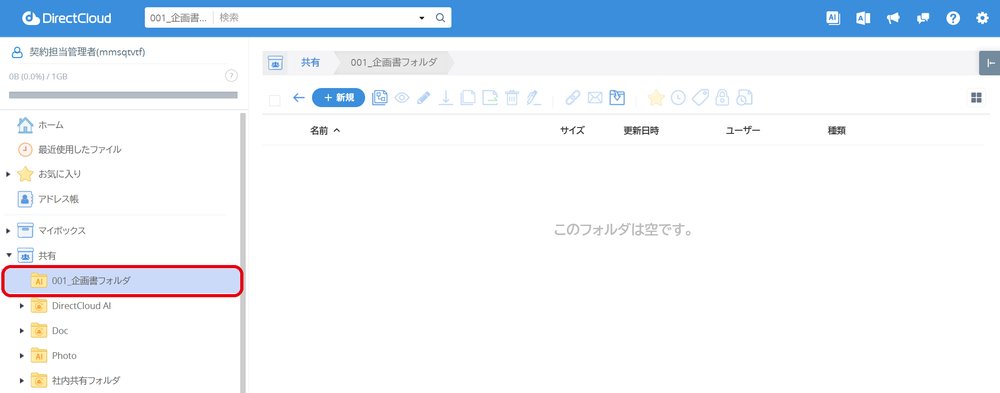
Task: Open the Photo folder
Action: click(64, 355)
